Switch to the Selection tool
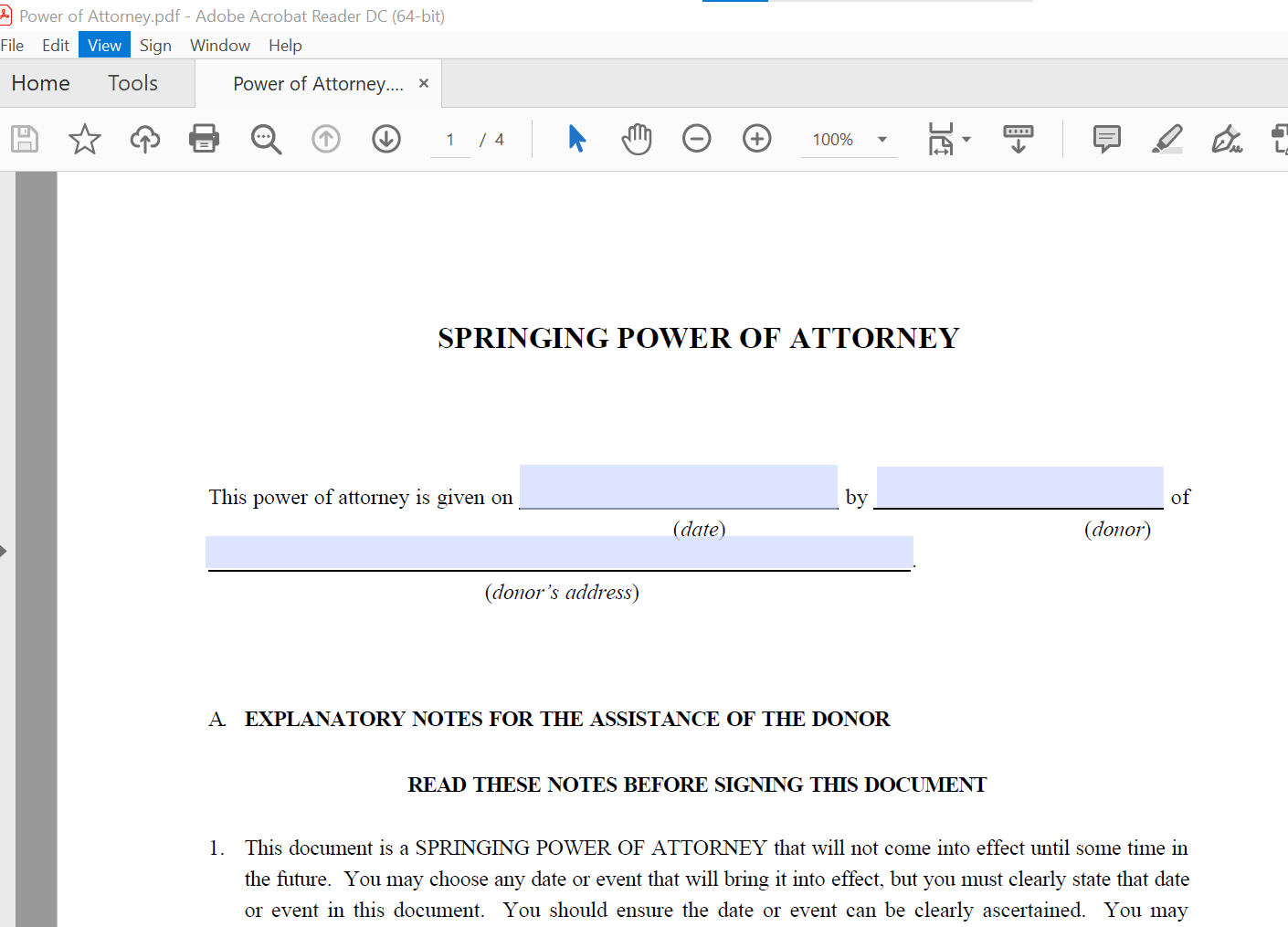The image size is (1288, 927). point(576,139)
